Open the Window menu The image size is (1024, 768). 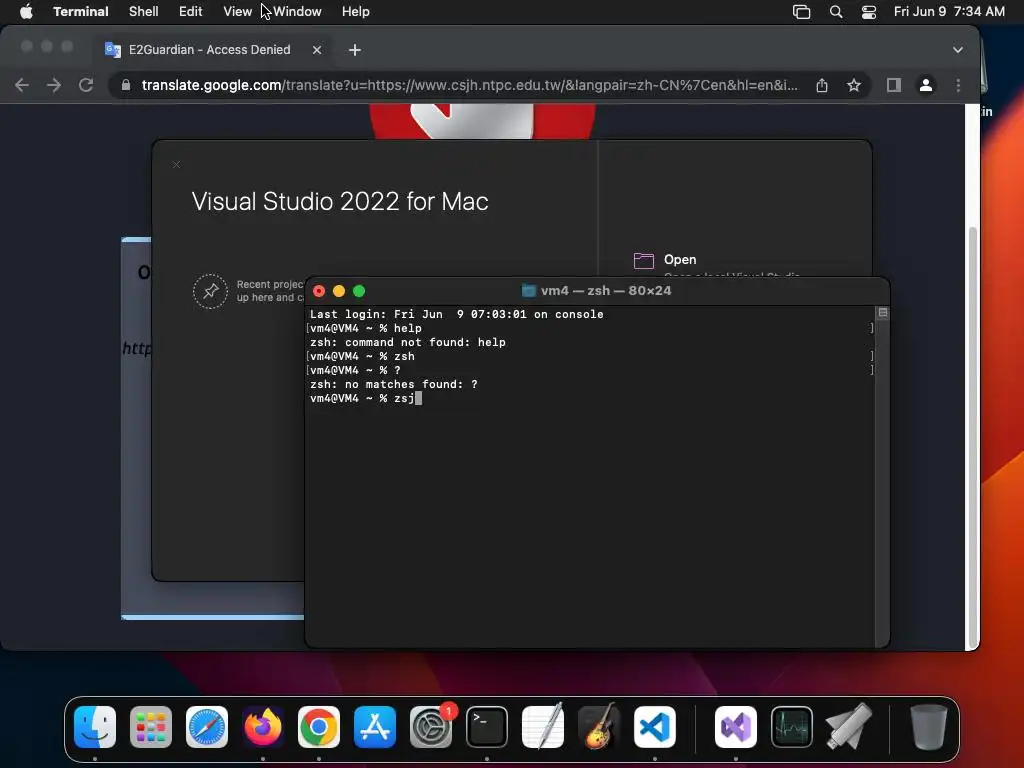297,11
